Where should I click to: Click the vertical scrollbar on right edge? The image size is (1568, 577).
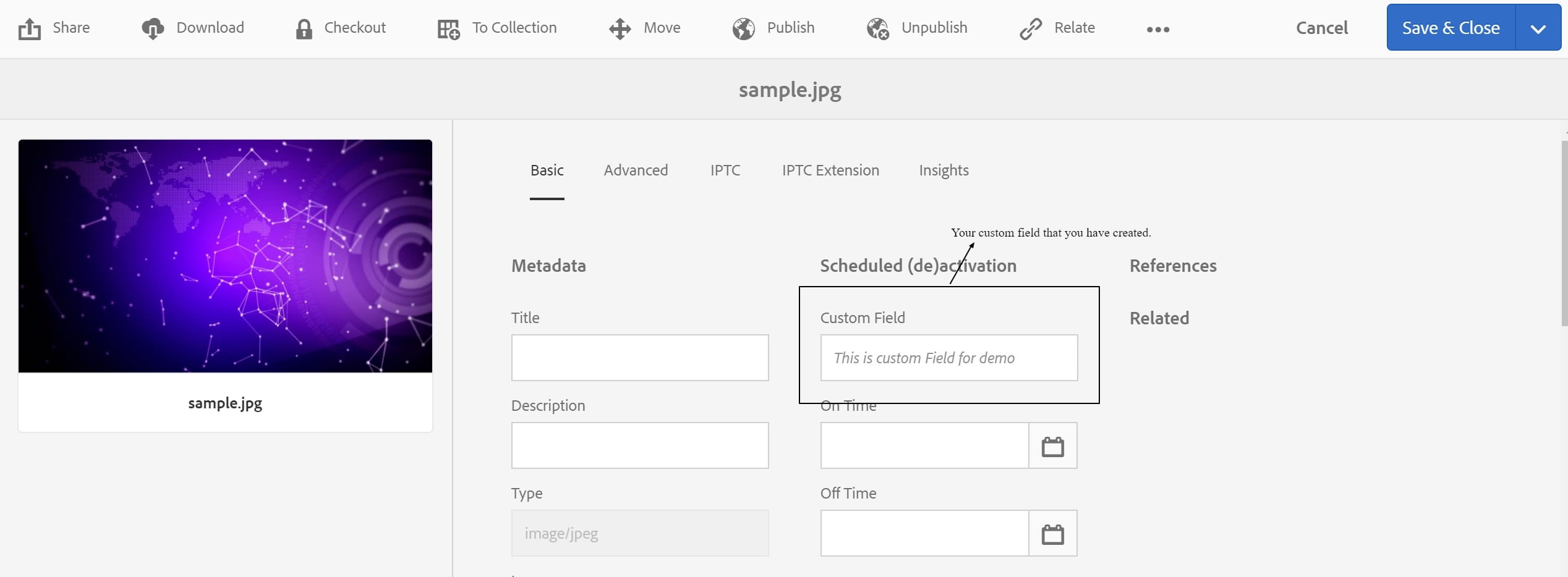click(1564, 235)
